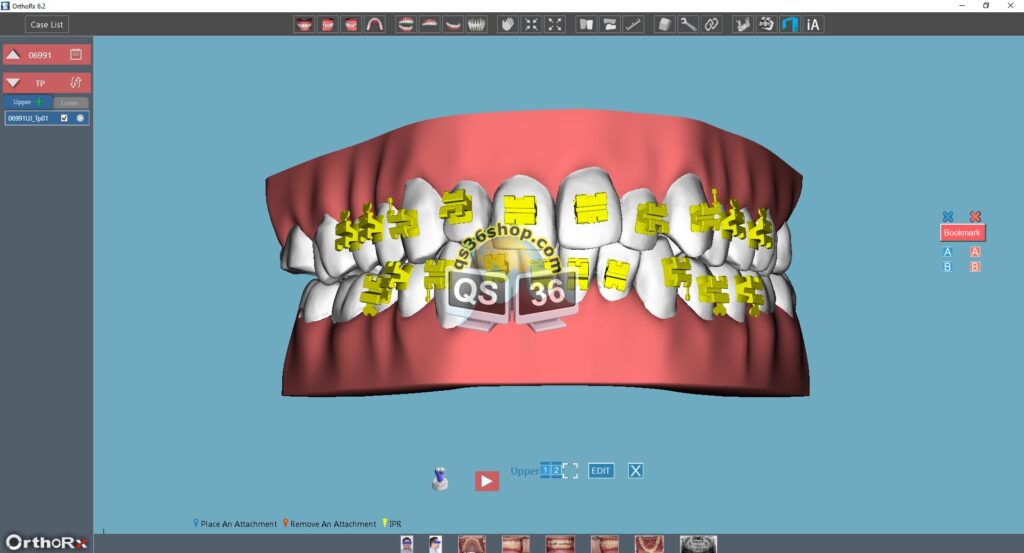
Task: Click the red Bookmark button
Action: click(x=962, y=232)
